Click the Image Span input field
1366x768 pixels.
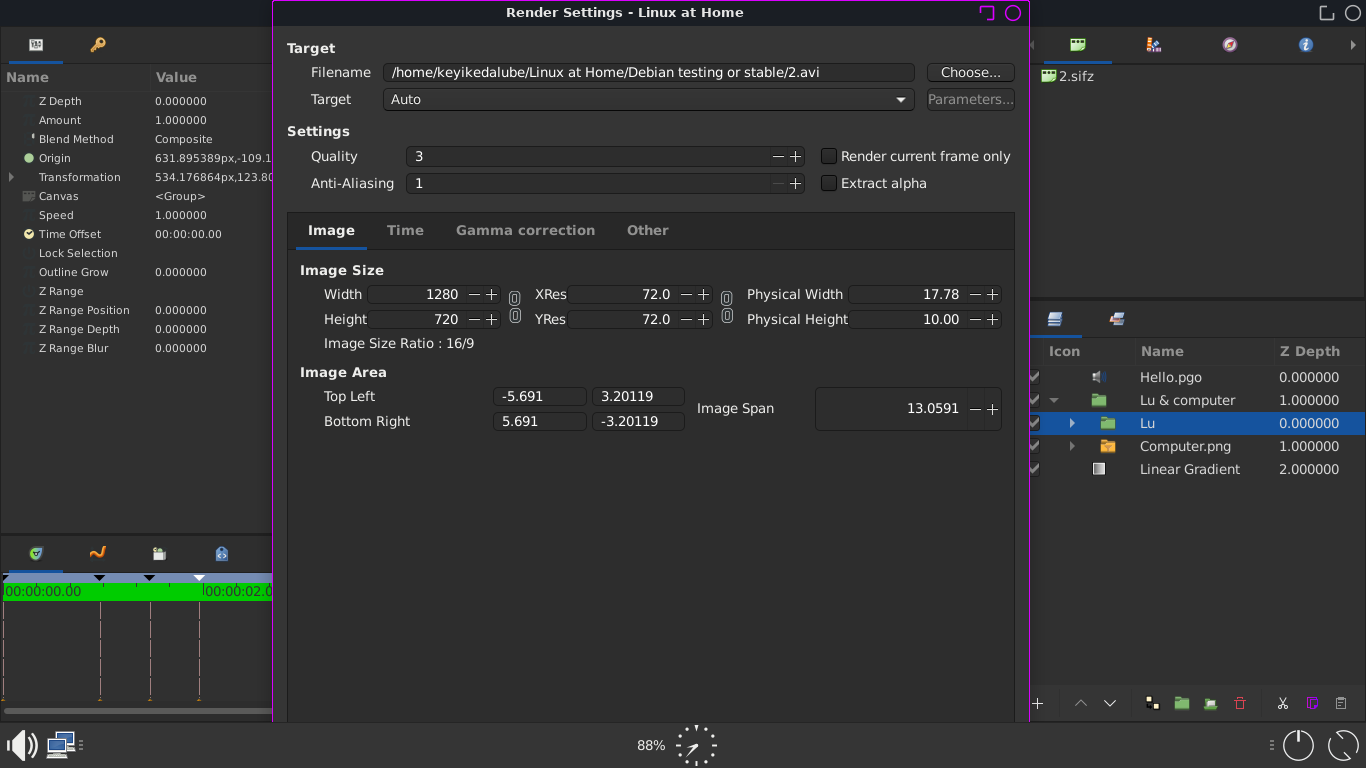click(x=900, y=408)
